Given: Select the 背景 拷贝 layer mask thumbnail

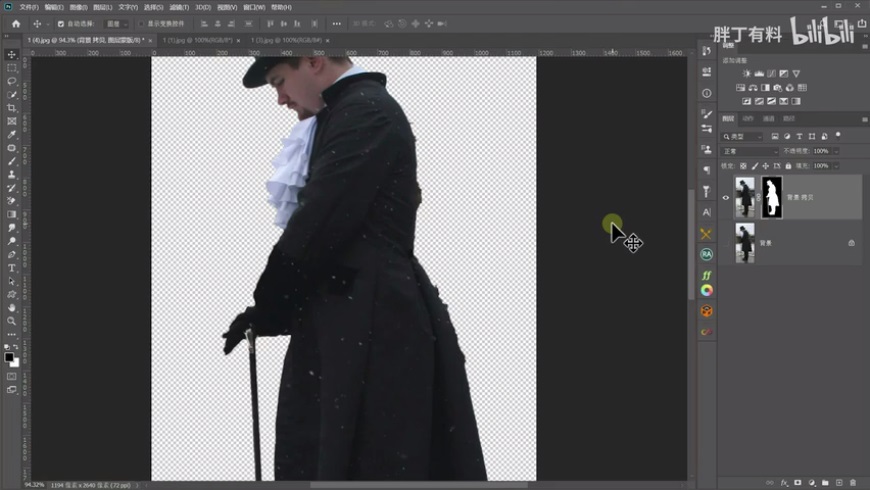Looking at the screenshot, I should pos(771,197).
